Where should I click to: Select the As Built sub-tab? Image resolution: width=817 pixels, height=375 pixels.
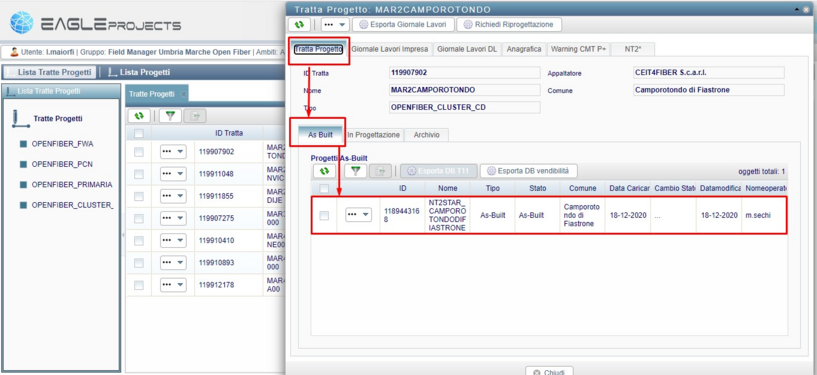point(320,134)
